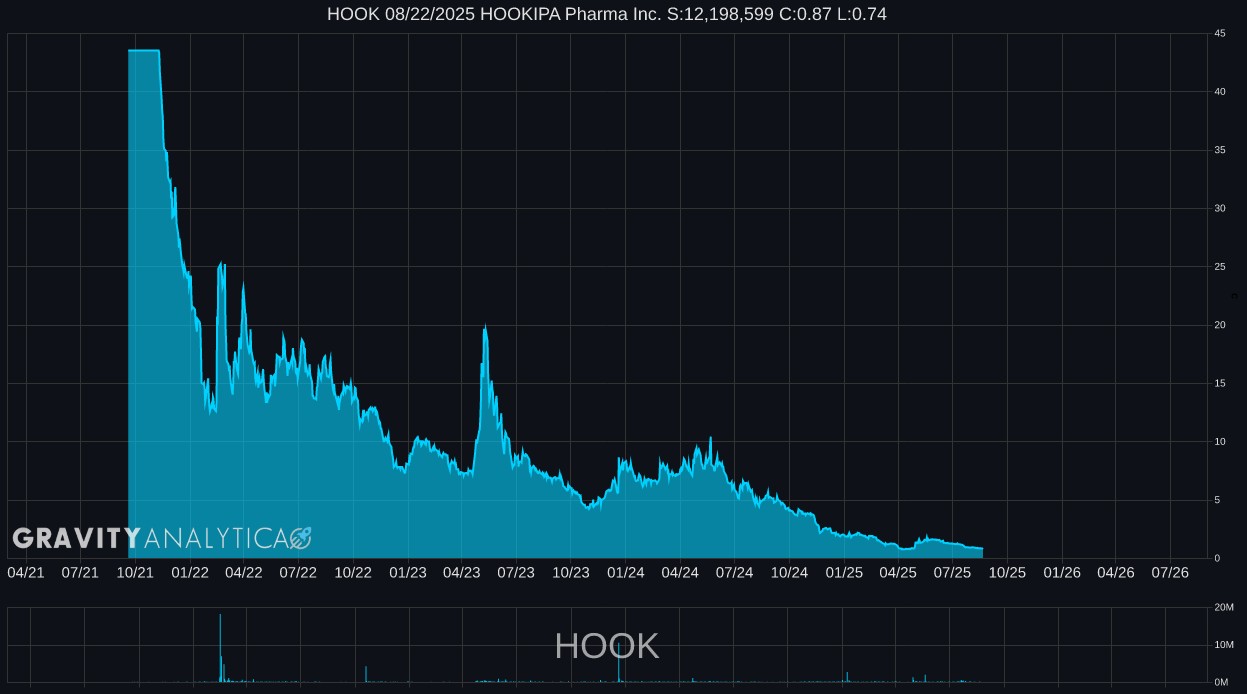
Task: Select the 01/25 date on the x-axis
Action: (844, 572)
